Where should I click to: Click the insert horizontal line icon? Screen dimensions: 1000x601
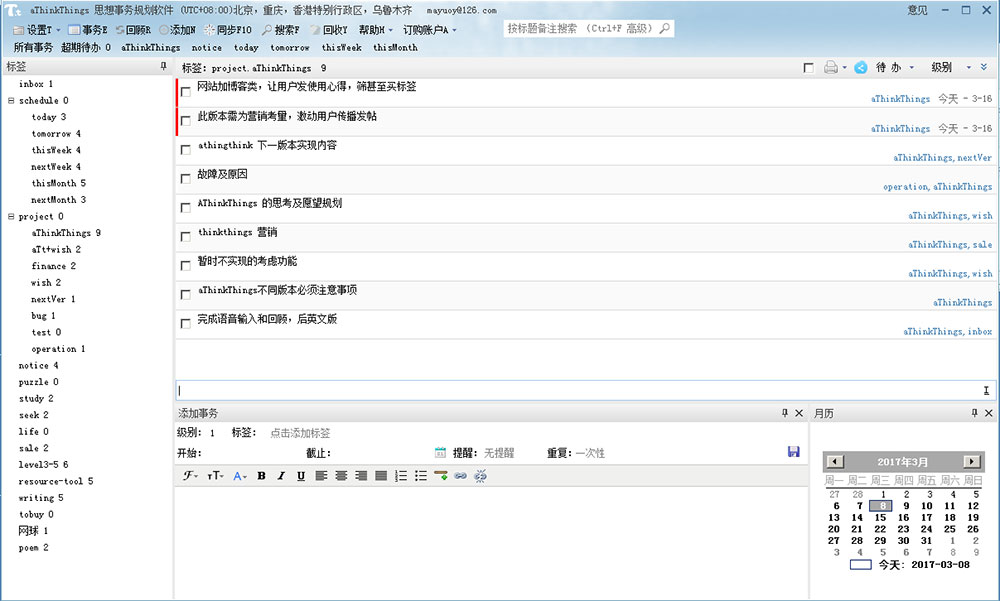click(x=441, y=476)
